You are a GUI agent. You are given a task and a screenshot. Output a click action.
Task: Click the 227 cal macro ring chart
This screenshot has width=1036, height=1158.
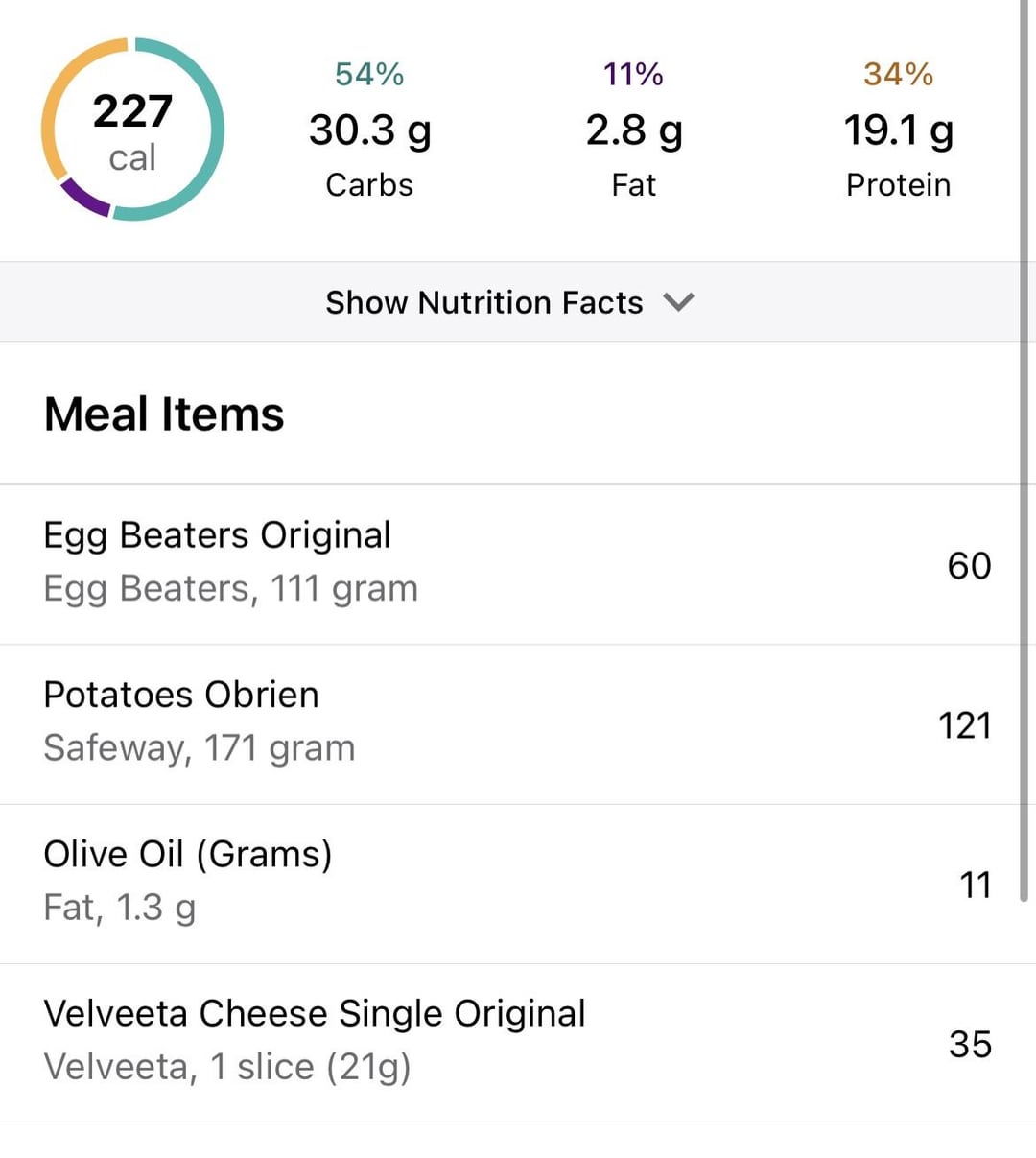(132, 130)
